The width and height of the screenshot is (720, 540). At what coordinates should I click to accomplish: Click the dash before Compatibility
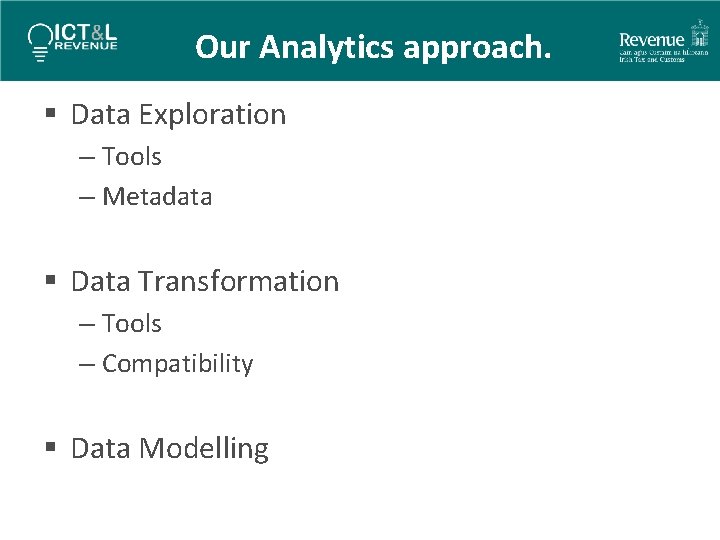pos(87,364)
